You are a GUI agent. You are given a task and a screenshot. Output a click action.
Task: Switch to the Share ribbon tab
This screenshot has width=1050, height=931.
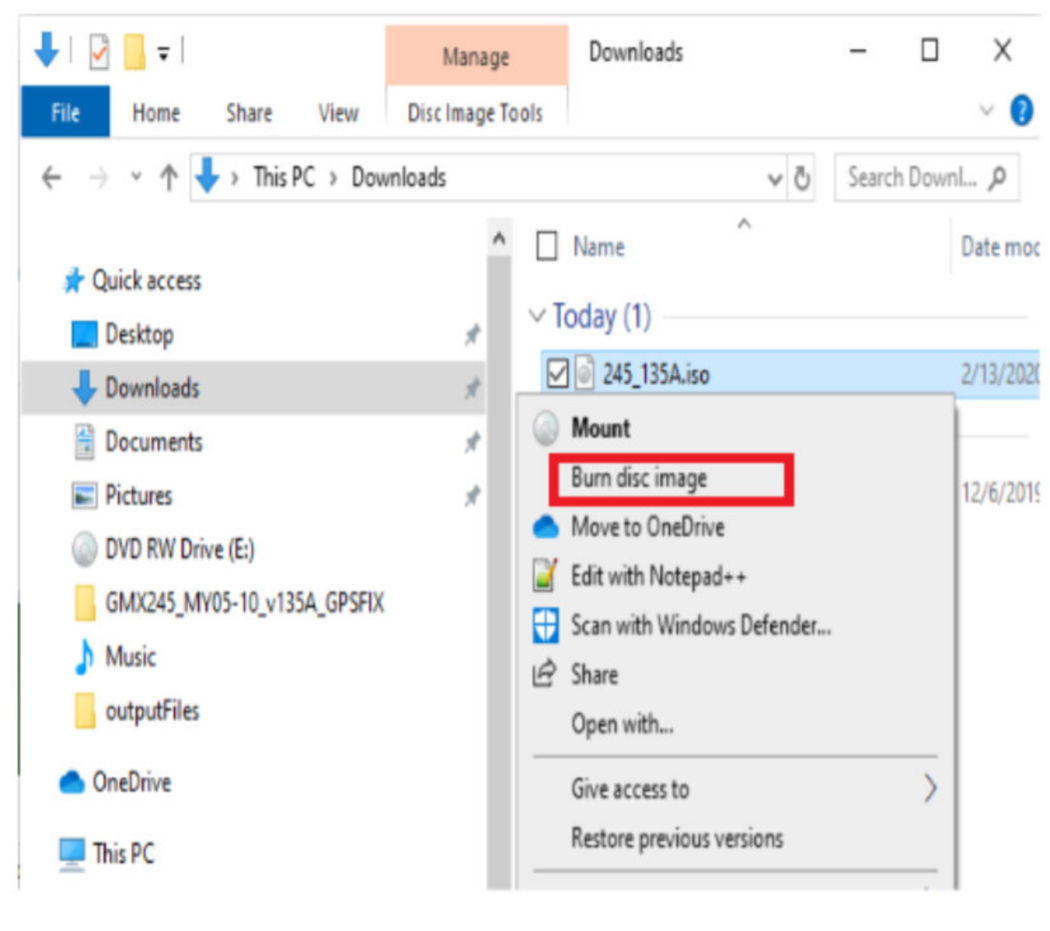coord(249,113)
